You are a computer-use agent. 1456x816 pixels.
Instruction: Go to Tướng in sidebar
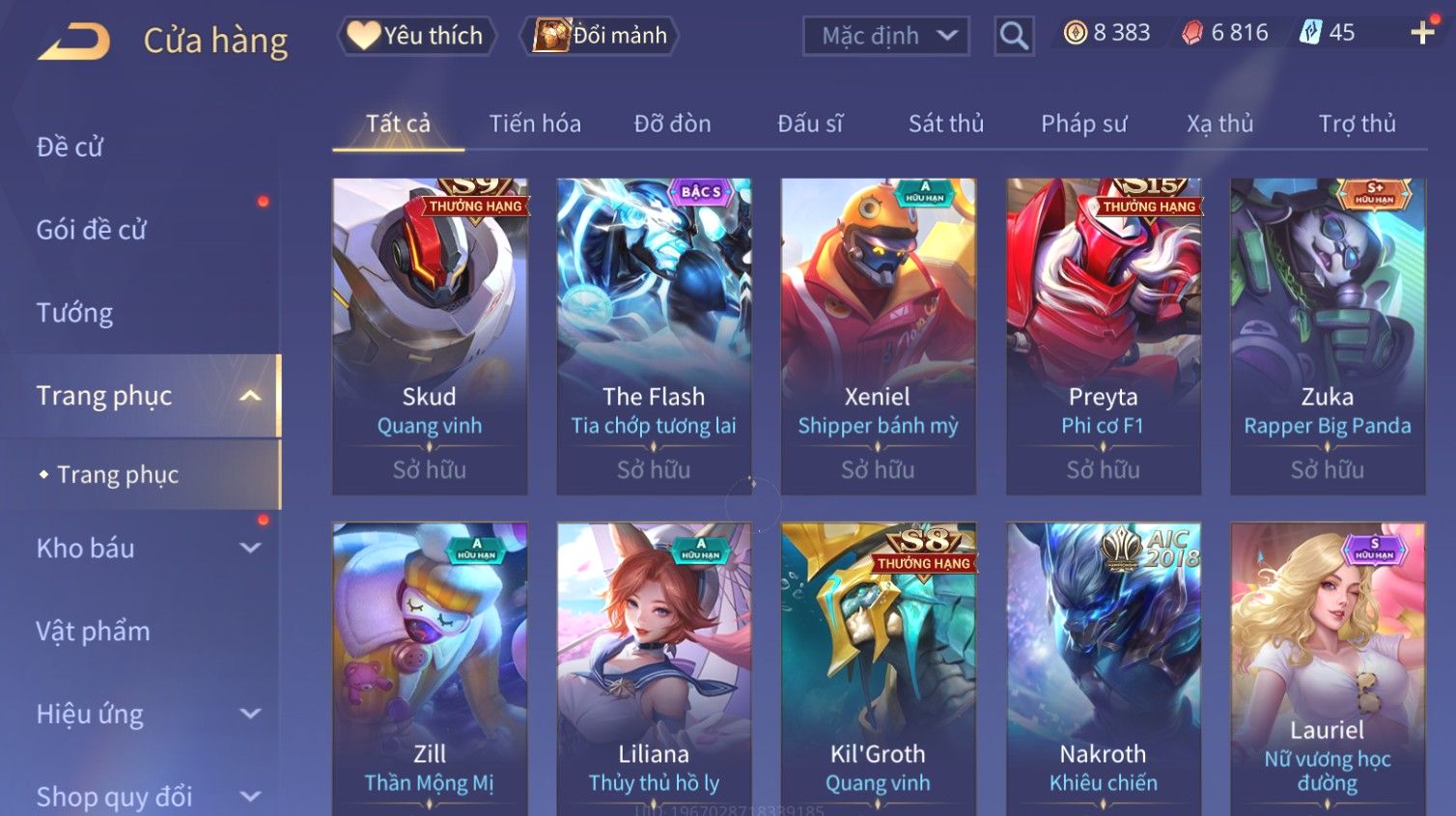(x=74, y=313)
